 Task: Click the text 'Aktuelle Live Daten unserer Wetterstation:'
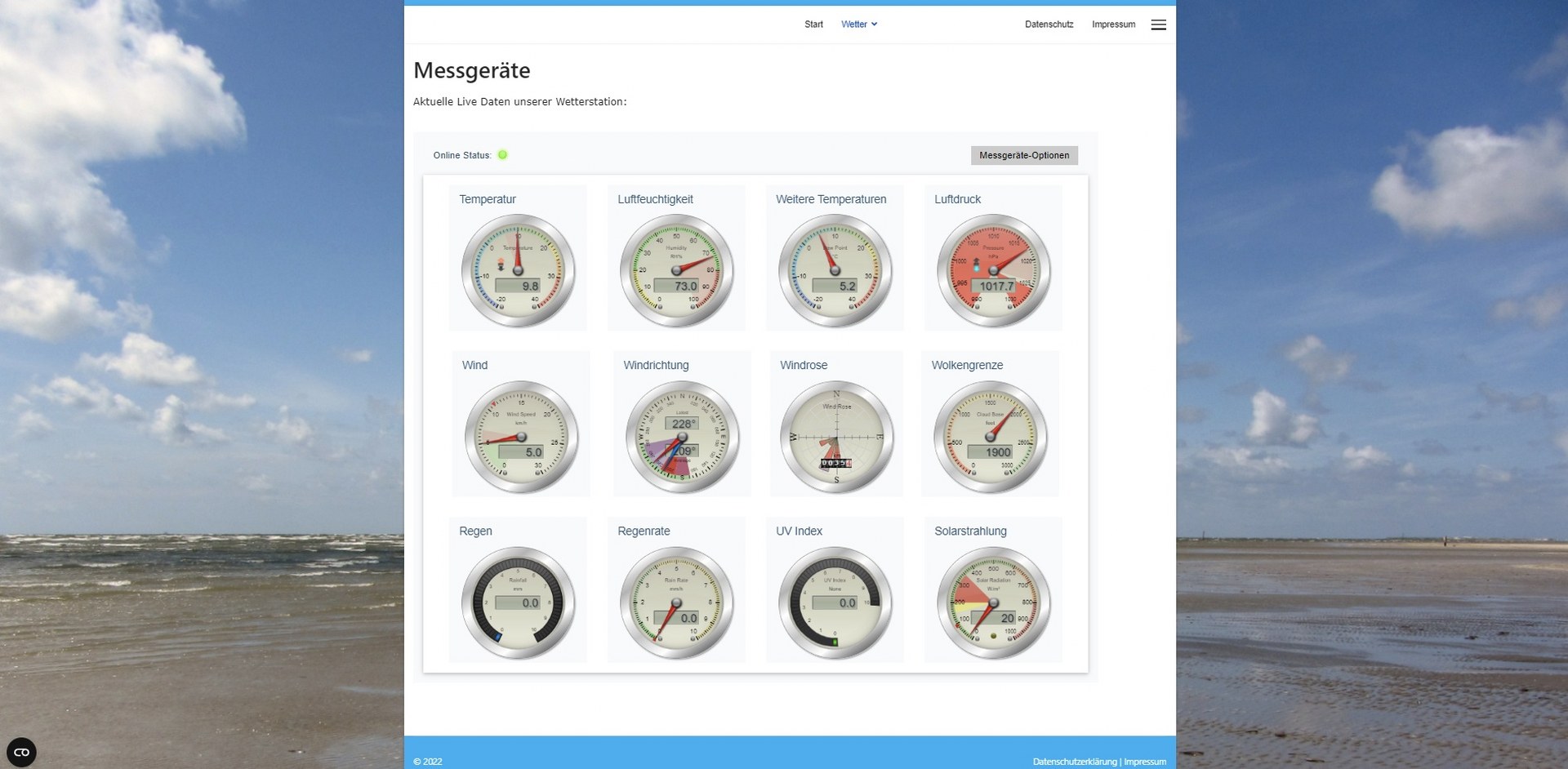519,102
